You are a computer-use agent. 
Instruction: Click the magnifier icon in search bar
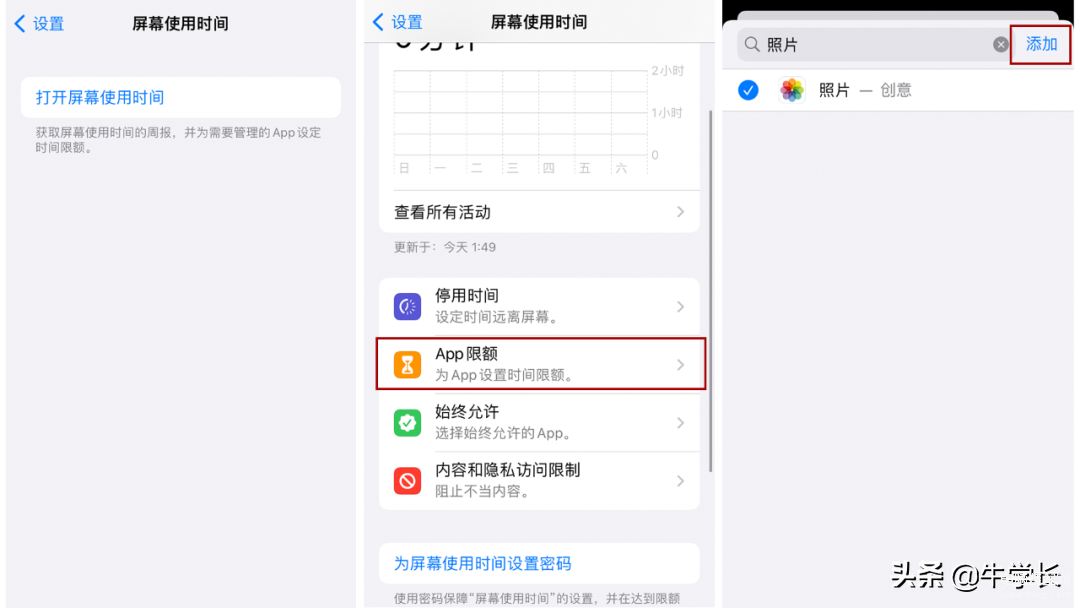tap(752, 45)
